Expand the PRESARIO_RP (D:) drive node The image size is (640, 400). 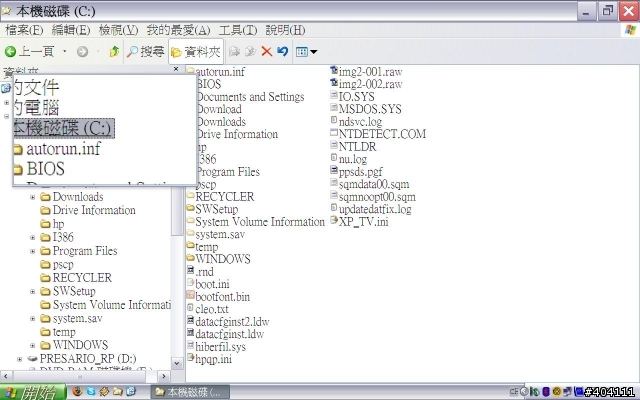pyautogui.click(x=19, y=359)
